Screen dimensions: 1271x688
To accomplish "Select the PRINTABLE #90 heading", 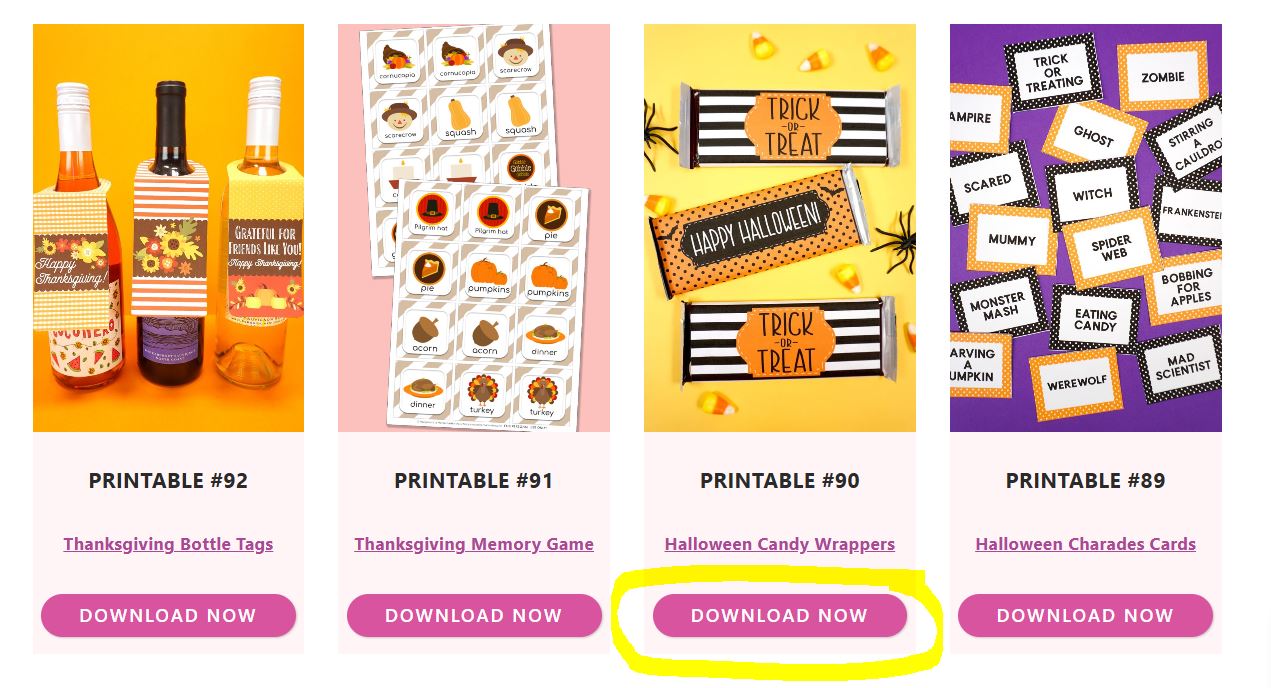I will (x=780, y=481).
